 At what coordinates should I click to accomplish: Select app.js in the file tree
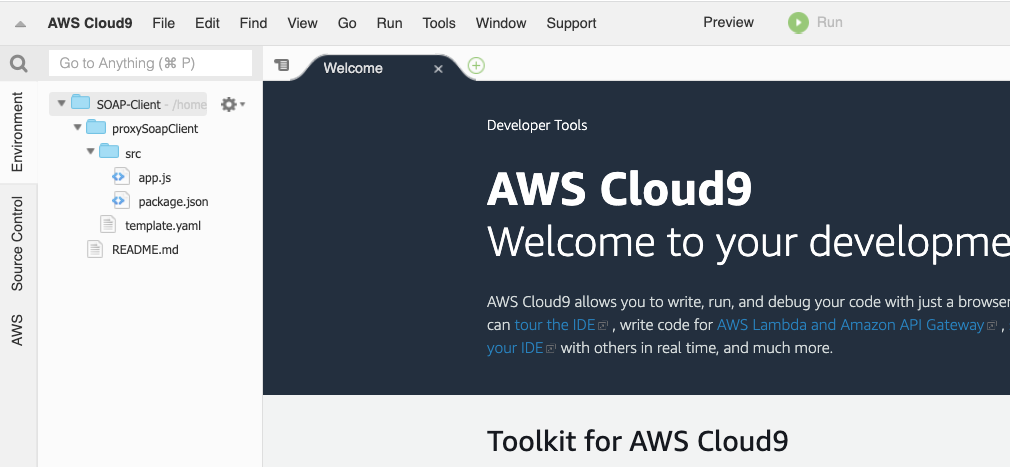[155, 177]
